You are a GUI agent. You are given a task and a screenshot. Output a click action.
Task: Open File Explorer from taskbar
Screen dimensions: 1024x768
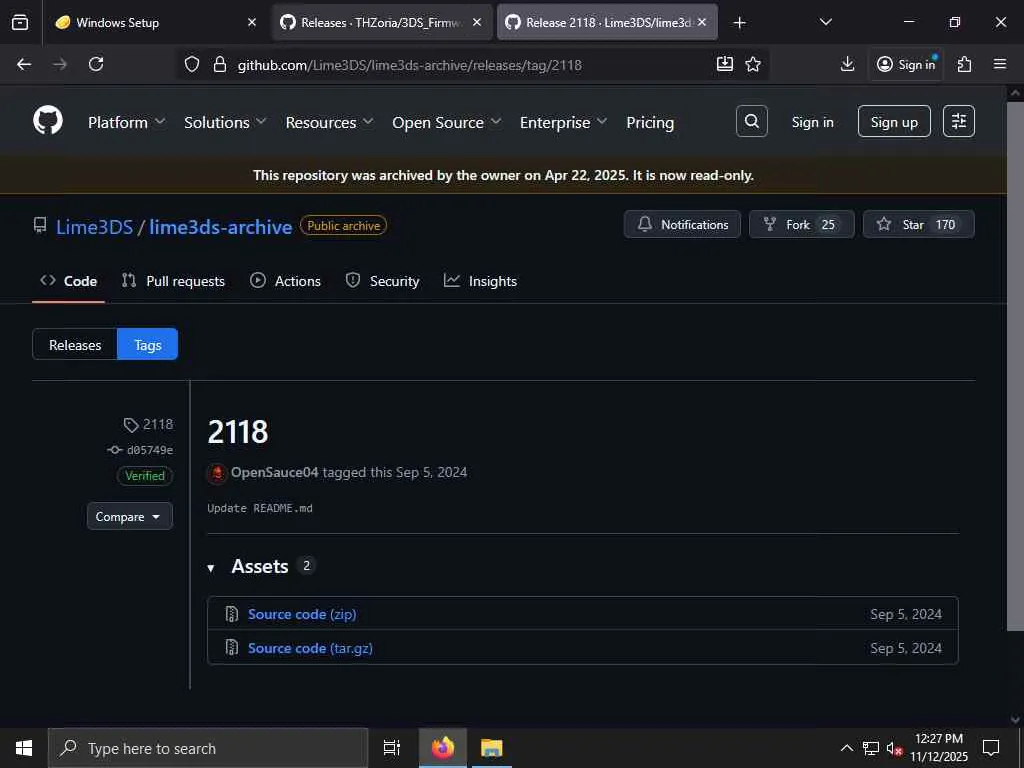[x=492, y=748]
